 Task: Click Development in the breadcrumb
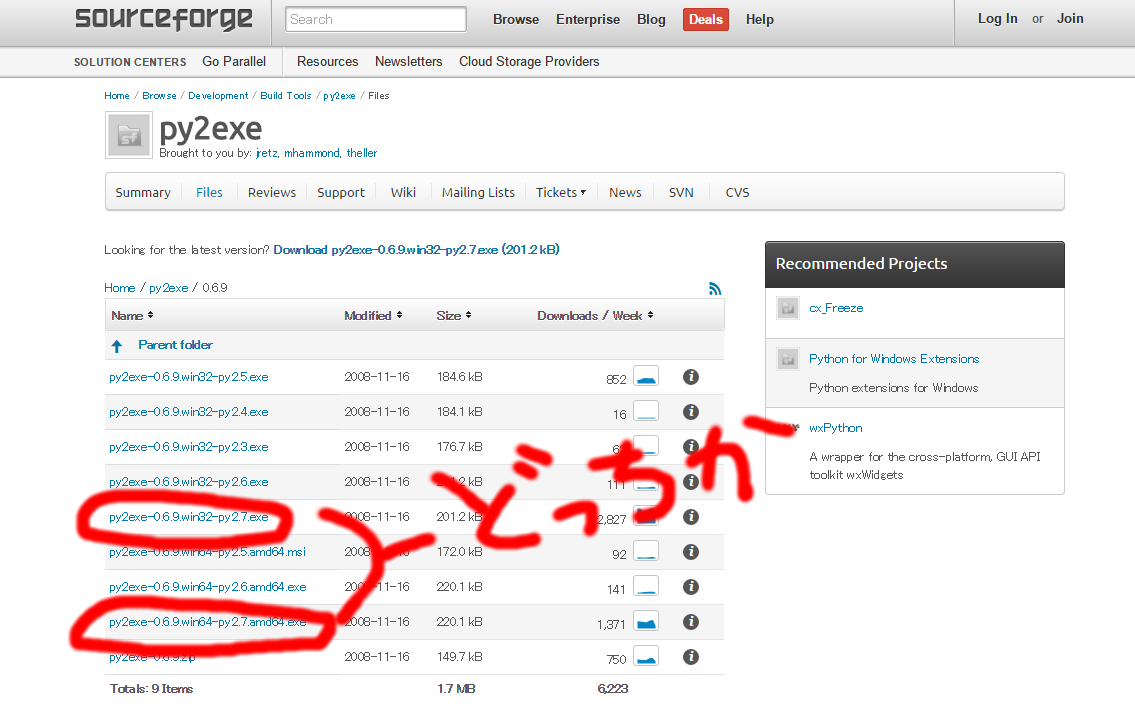point(218,96)
